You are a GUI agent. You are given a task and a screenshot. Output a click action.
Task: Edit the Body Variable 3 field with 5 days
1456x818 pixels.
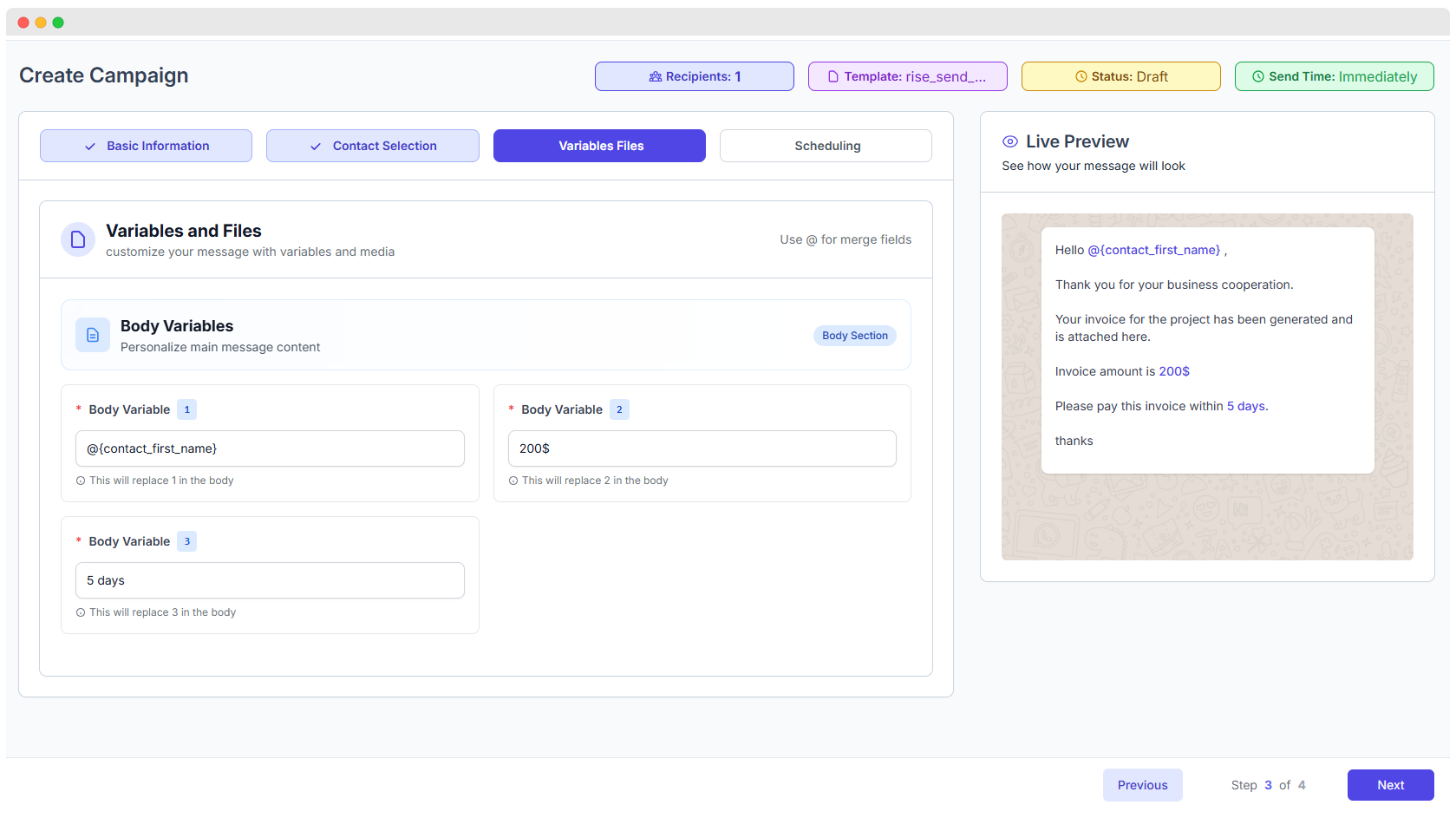[x=270, y=580]
